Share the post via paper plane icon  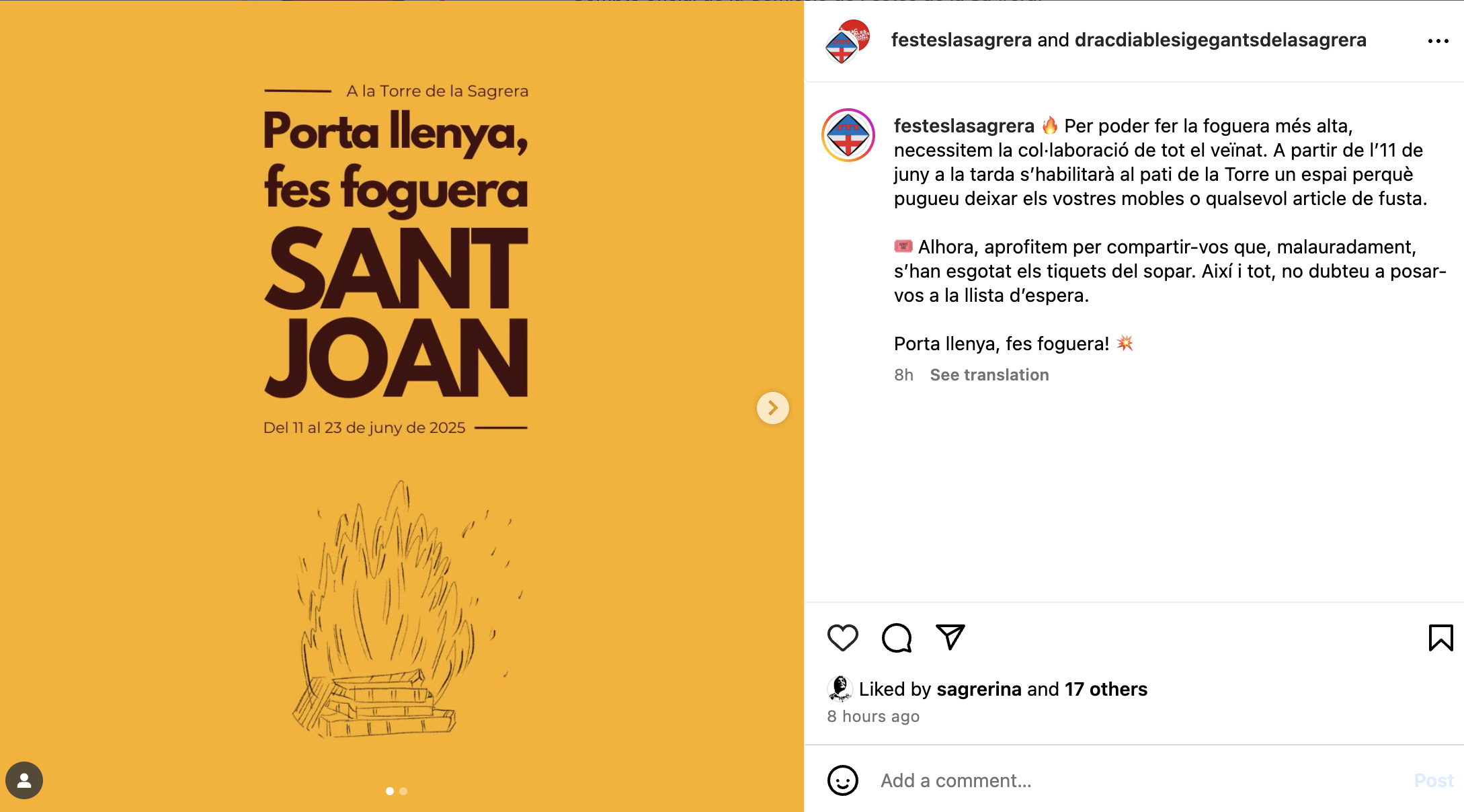(x=950, y=637)
